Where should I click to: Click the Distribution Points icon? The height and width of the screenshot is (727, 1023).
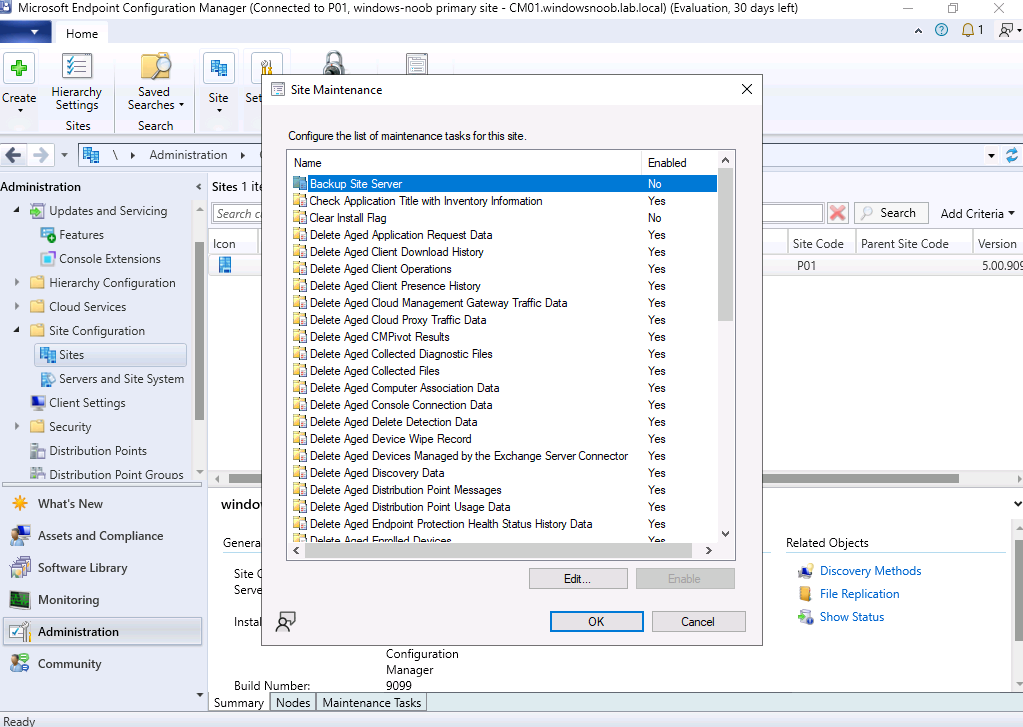[38, 451]
